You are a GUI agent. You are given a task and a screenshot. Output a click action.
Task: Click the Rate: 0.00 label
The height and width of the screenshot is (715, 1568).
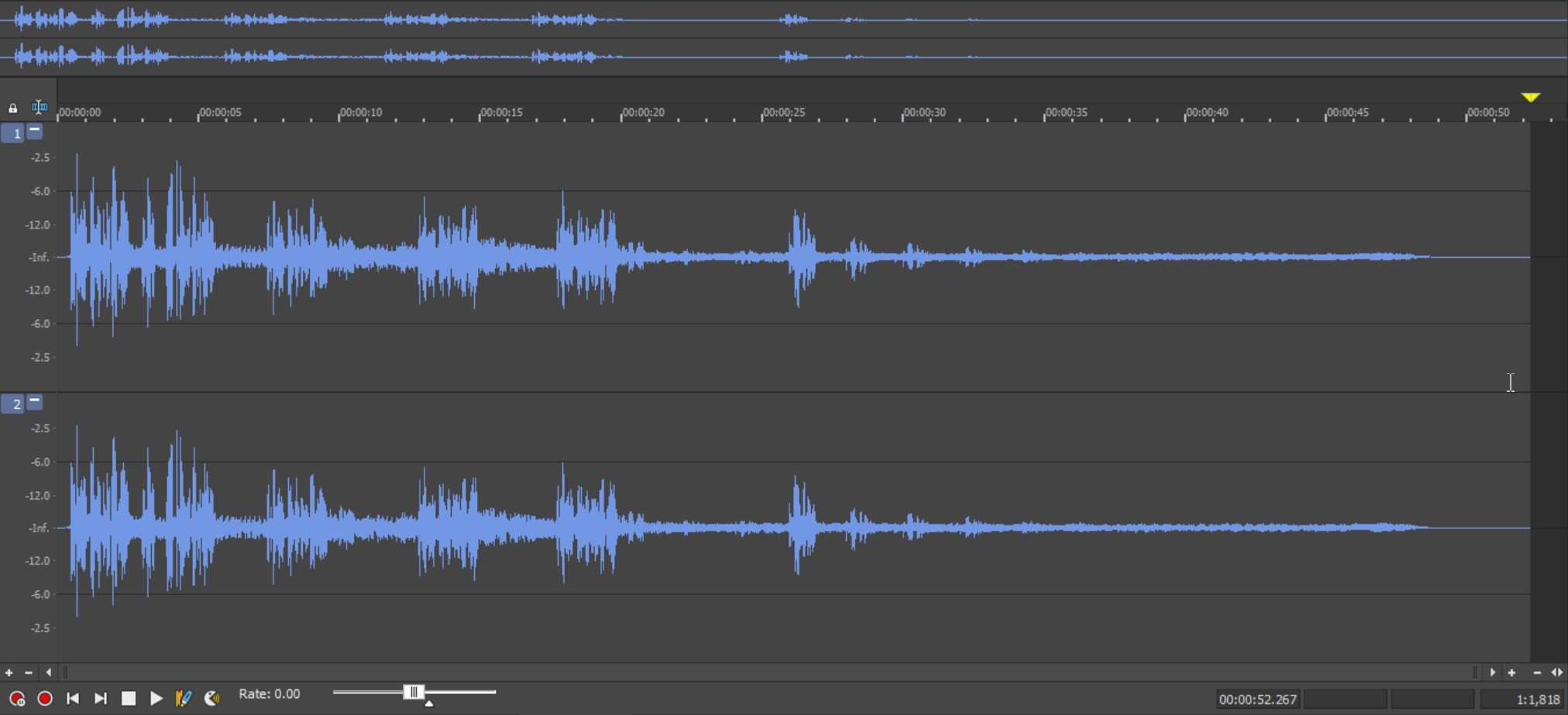click(269, 694)
